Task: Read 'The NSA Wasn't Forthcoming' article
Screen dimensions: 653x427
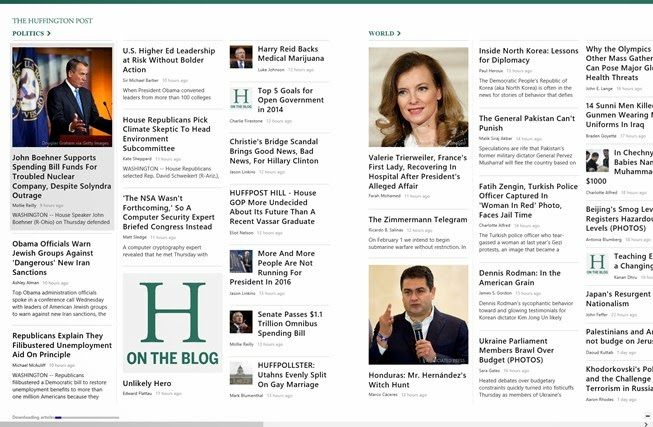Action: point(169,212)
